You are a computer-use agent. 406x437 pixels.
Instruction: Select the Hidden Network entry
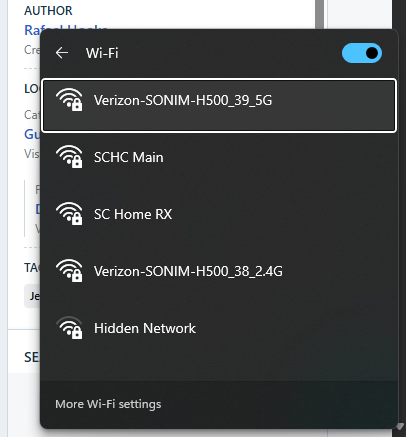[219, 328]
